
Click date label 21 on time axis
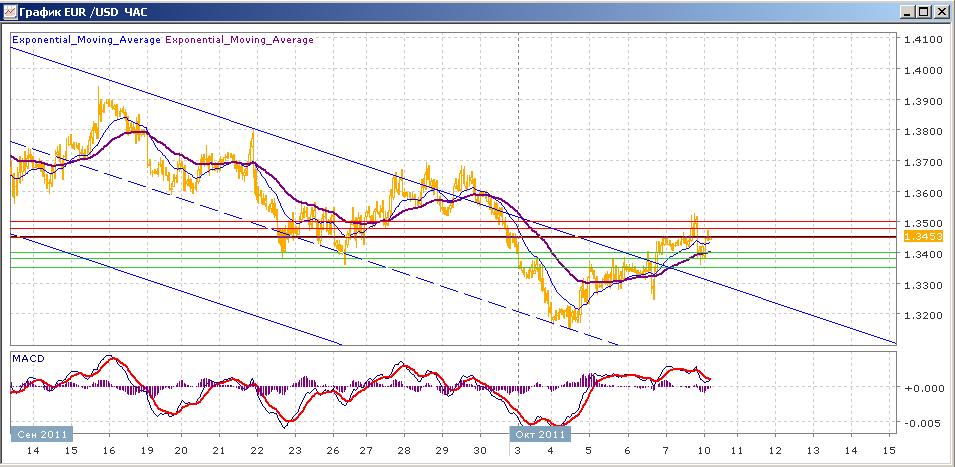click(219, 451)
